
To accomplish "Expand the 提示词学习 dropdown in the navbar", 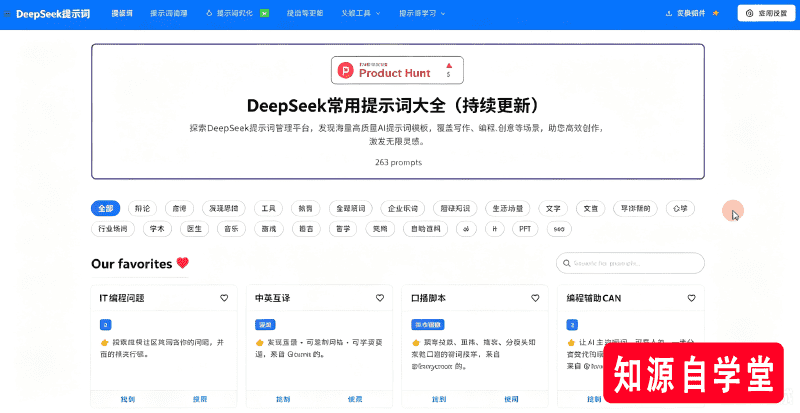I will tap(422, 13).
